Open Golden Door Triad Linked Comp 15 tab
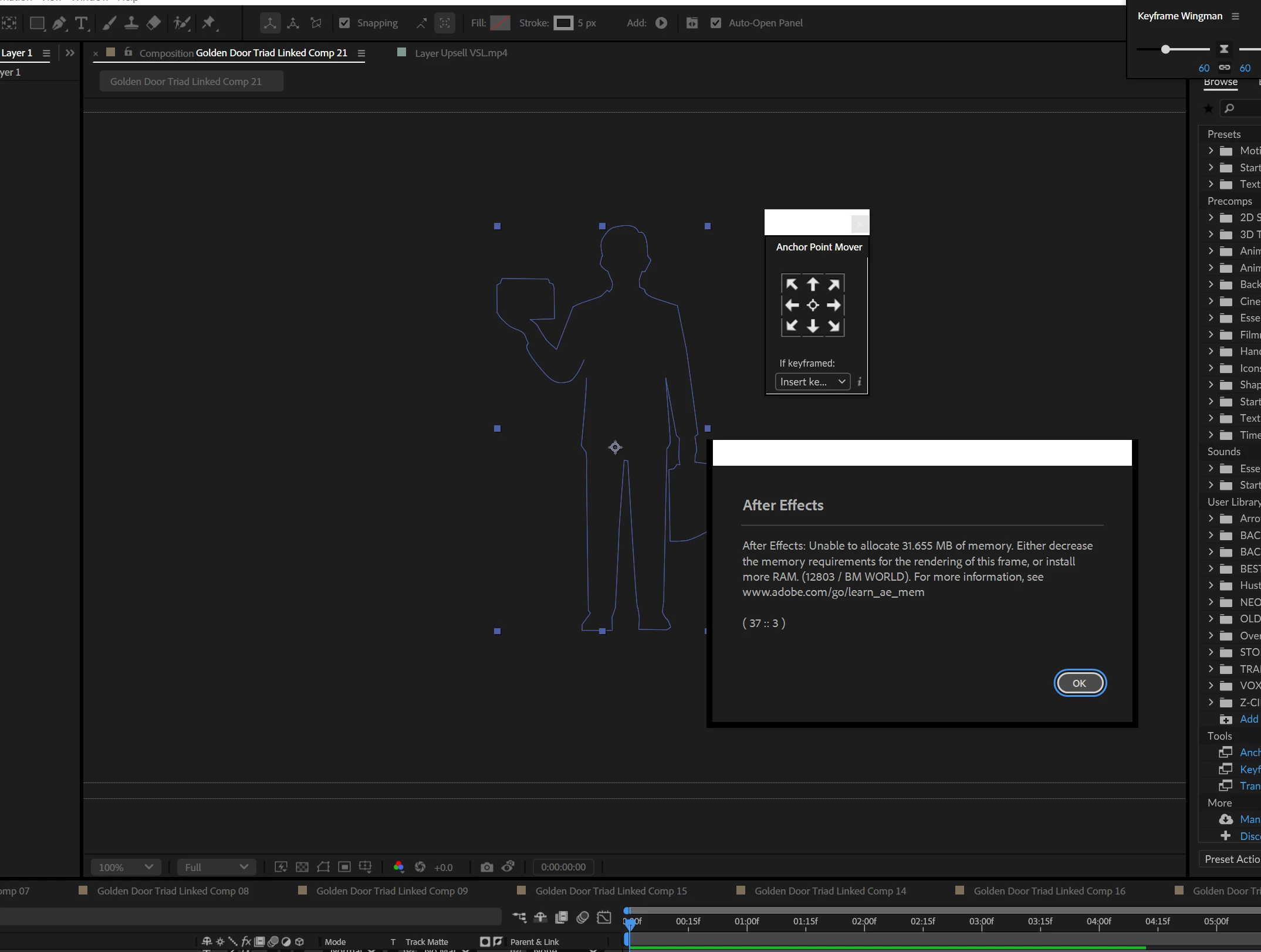The height and width of the screenshot is (952, 1261). pyautogui.click(x=610, y=891)
